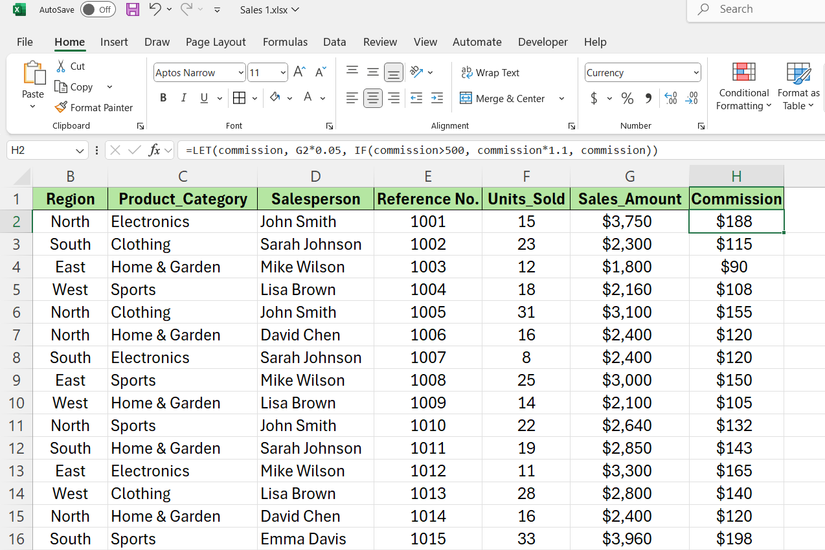This screenshot has height=550, width=825.
Task: Open the font name dropdown (Aptos Narrow)
Action: click(240, 73)
